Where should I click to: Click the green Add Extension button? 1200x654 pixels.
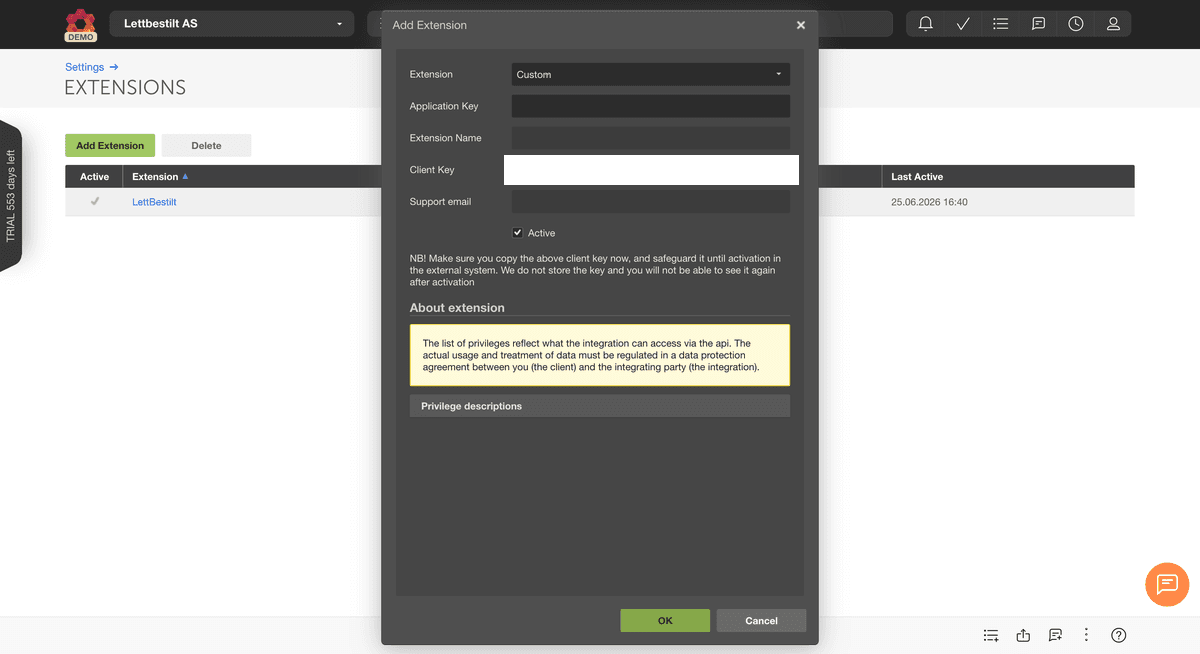(x=110, y=145)
